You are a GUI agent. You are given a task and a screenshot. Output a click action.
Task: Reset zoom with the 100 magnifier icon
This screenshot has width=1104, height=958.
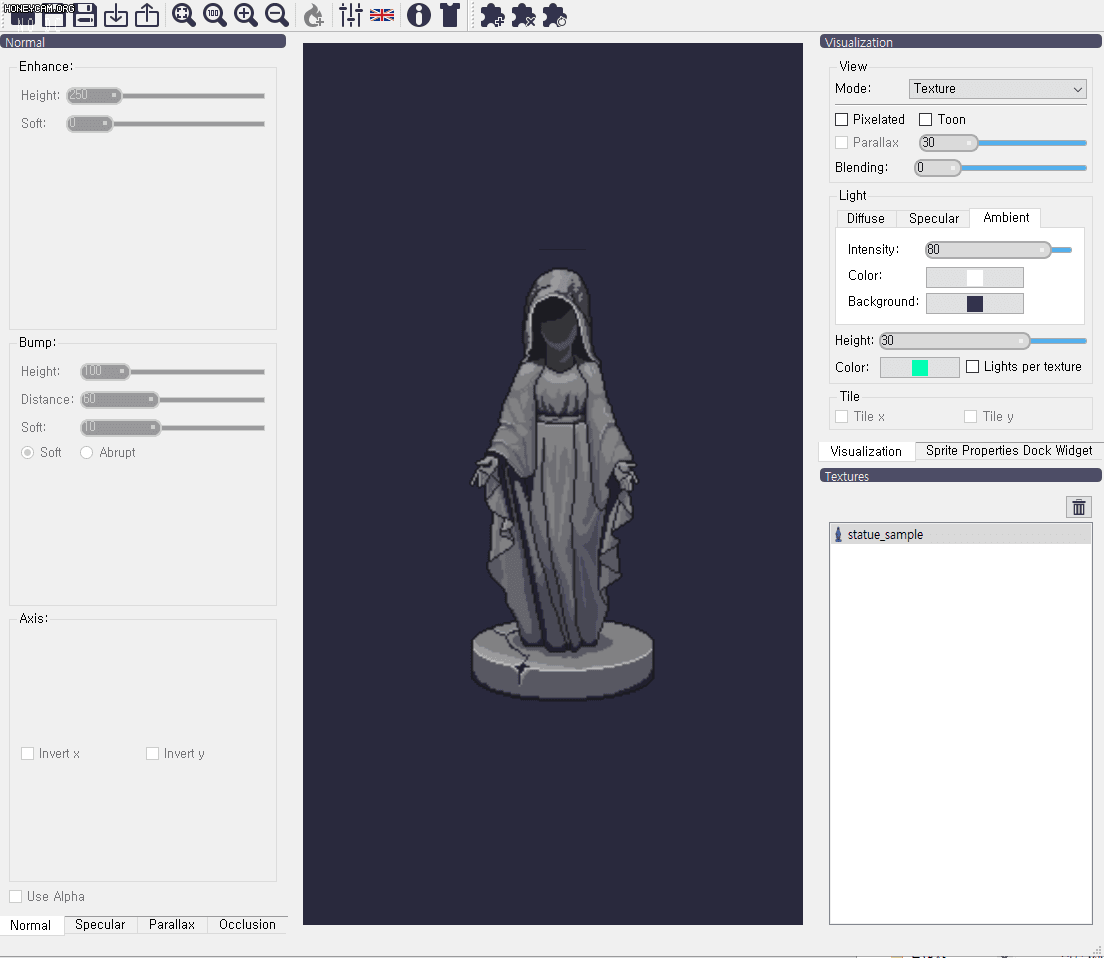tap(215, 15)
